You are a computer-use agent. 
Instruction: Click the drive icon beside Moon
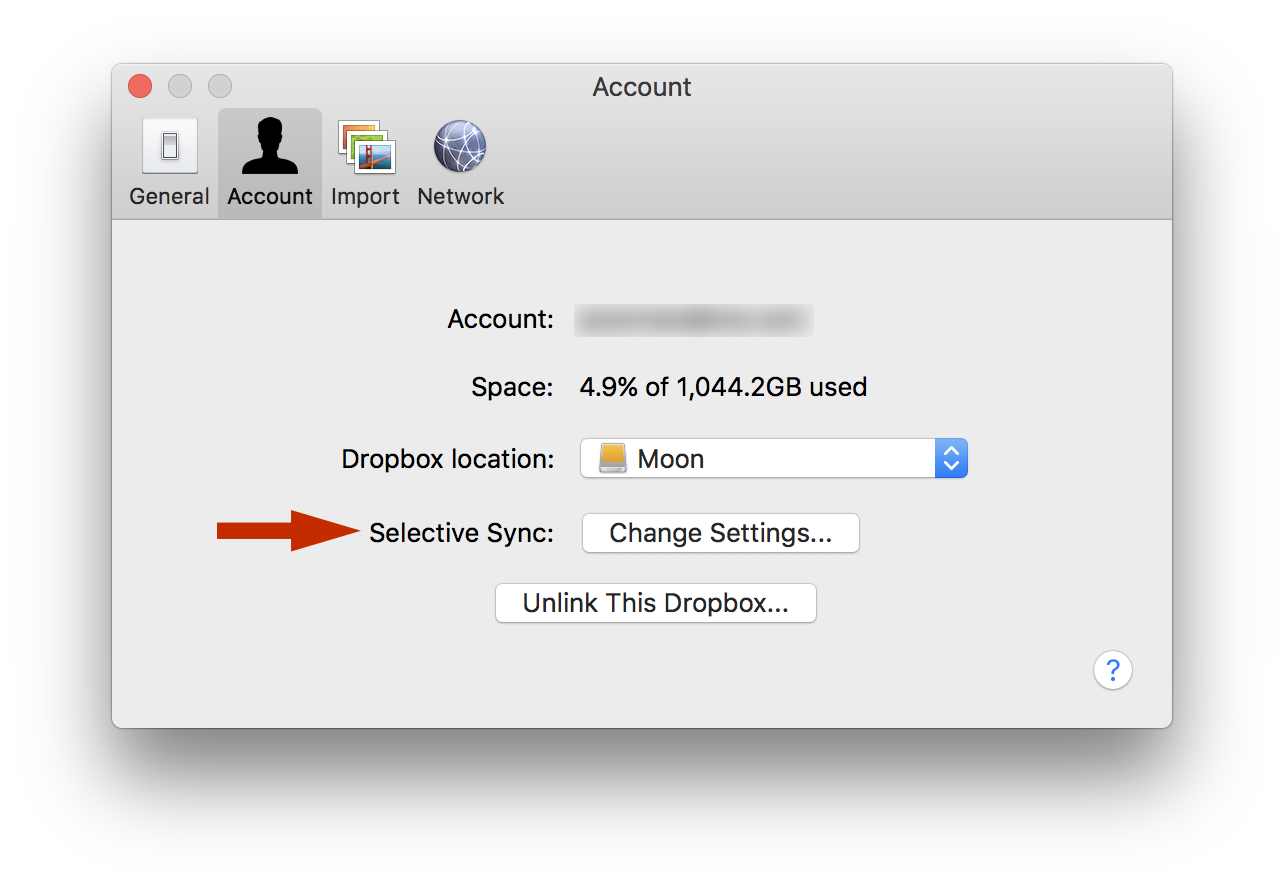coord(612,459)
